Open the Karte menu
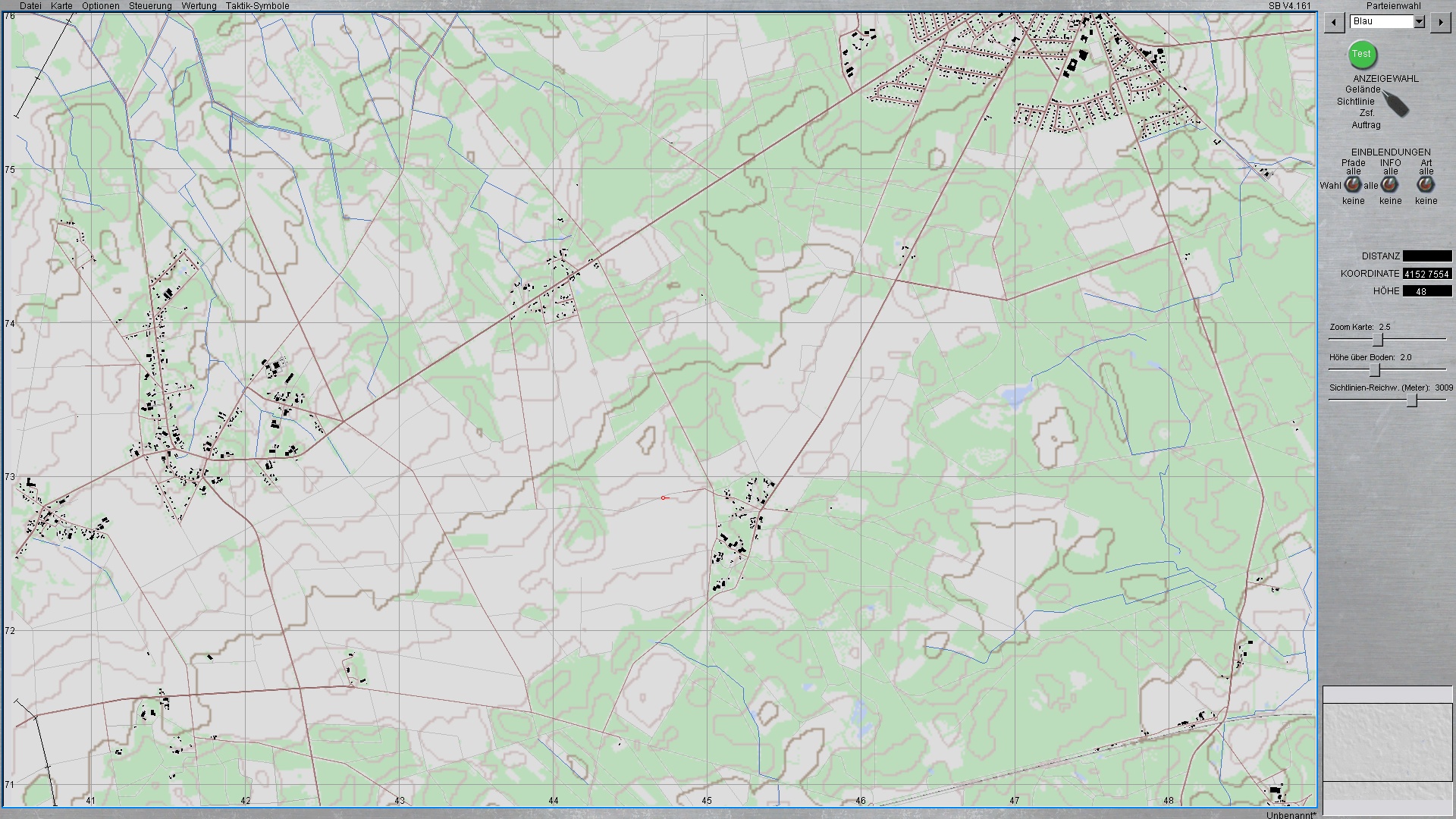The width and height of the screenshot is (1456, 819). [x=61, y=6]
